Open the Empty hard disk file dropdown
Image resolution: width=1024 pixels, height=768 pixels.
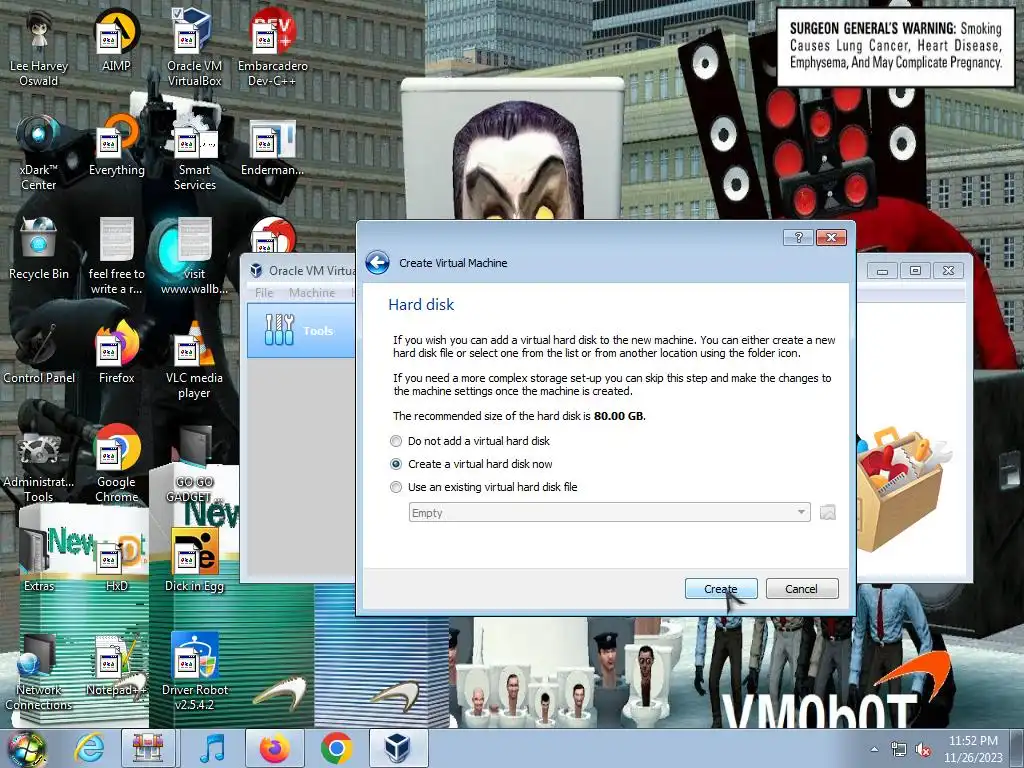tap(609, 513)
